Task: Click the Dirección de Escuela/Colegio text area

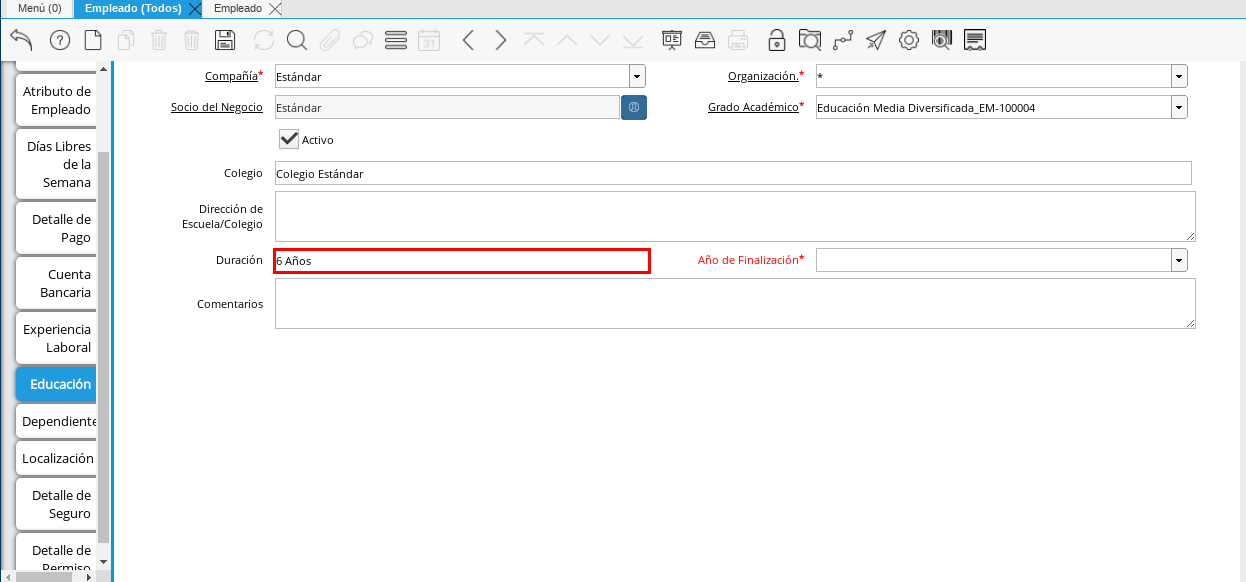Action: point(735,216)
